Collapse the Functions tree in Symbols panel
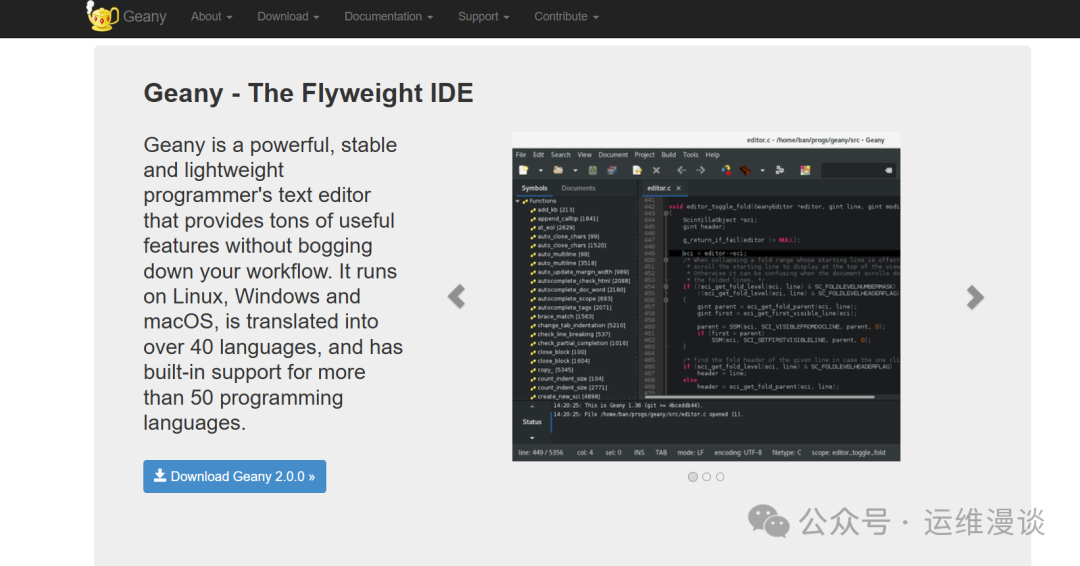 [x=518, y=201]
